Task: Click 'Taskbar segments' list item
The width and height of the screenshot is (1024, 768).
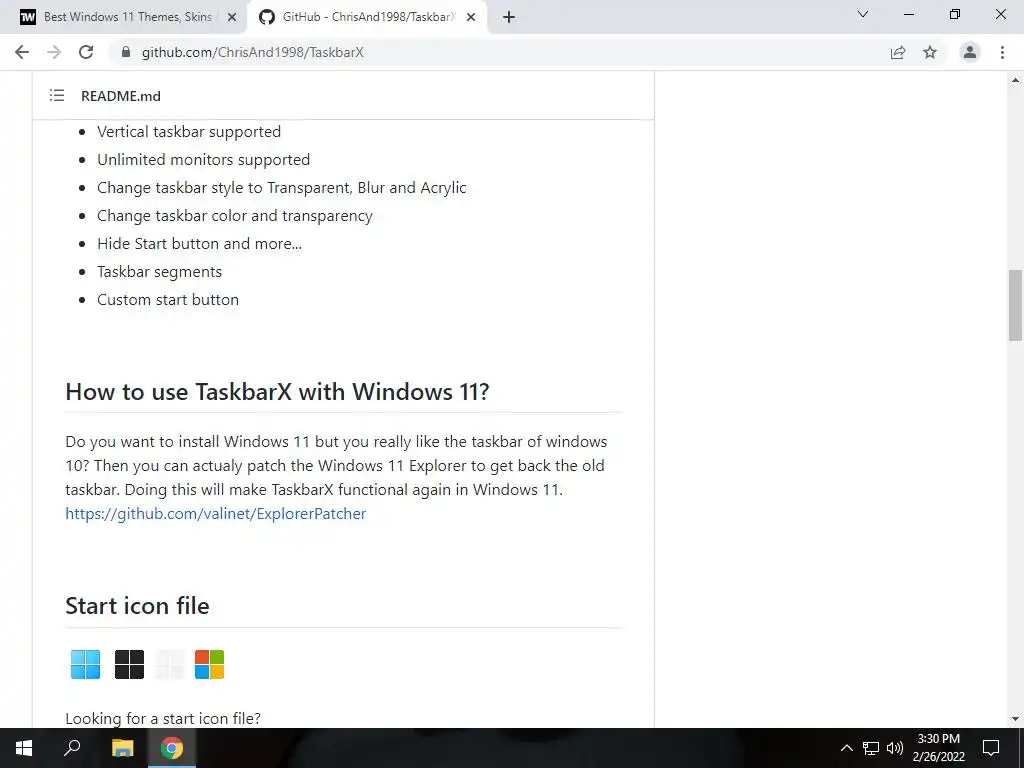Action: pyautogui.click(x=159, y=272)
